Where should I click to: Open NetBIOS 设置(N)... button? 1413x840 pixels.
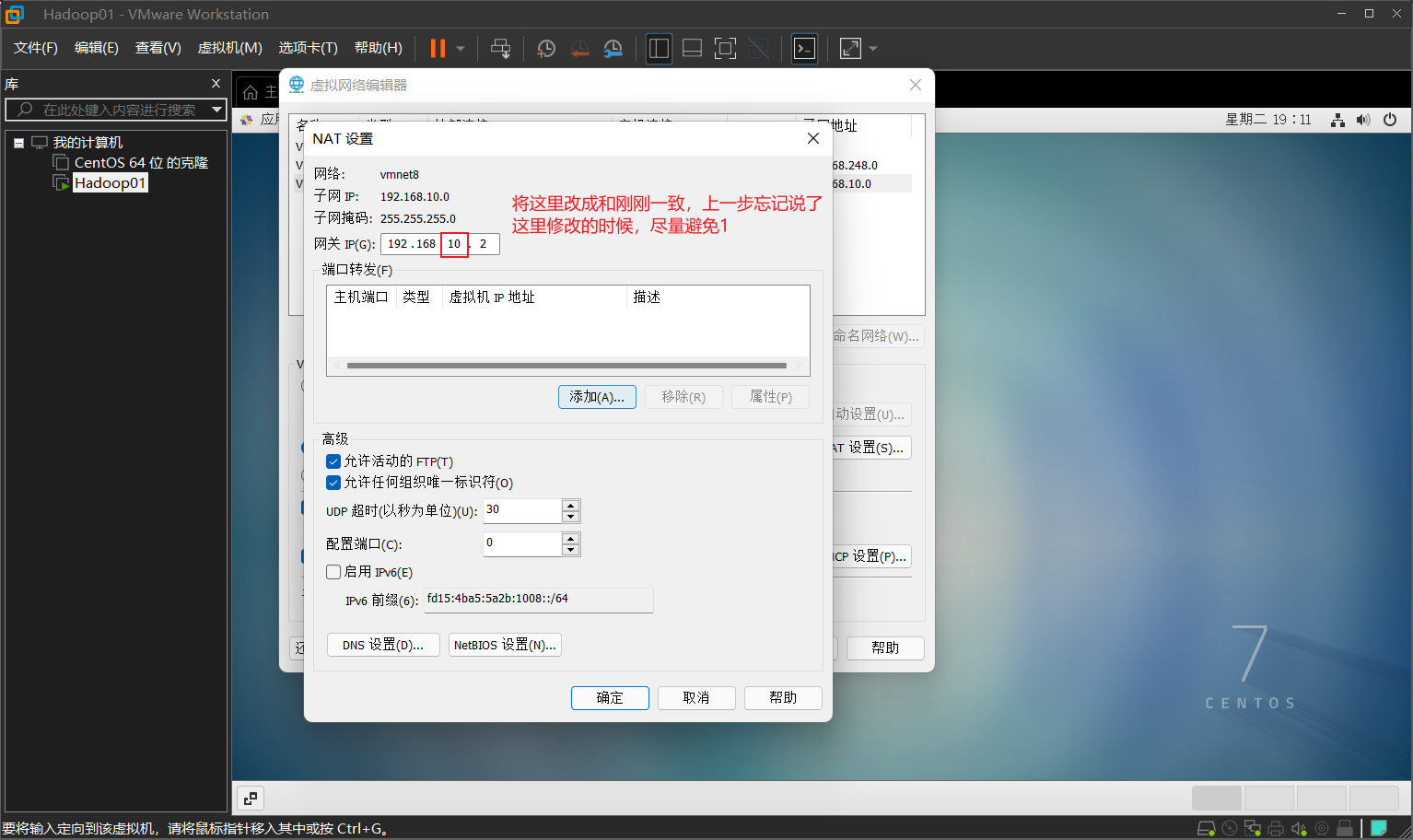pyautogui.click(x=505, y=645)
